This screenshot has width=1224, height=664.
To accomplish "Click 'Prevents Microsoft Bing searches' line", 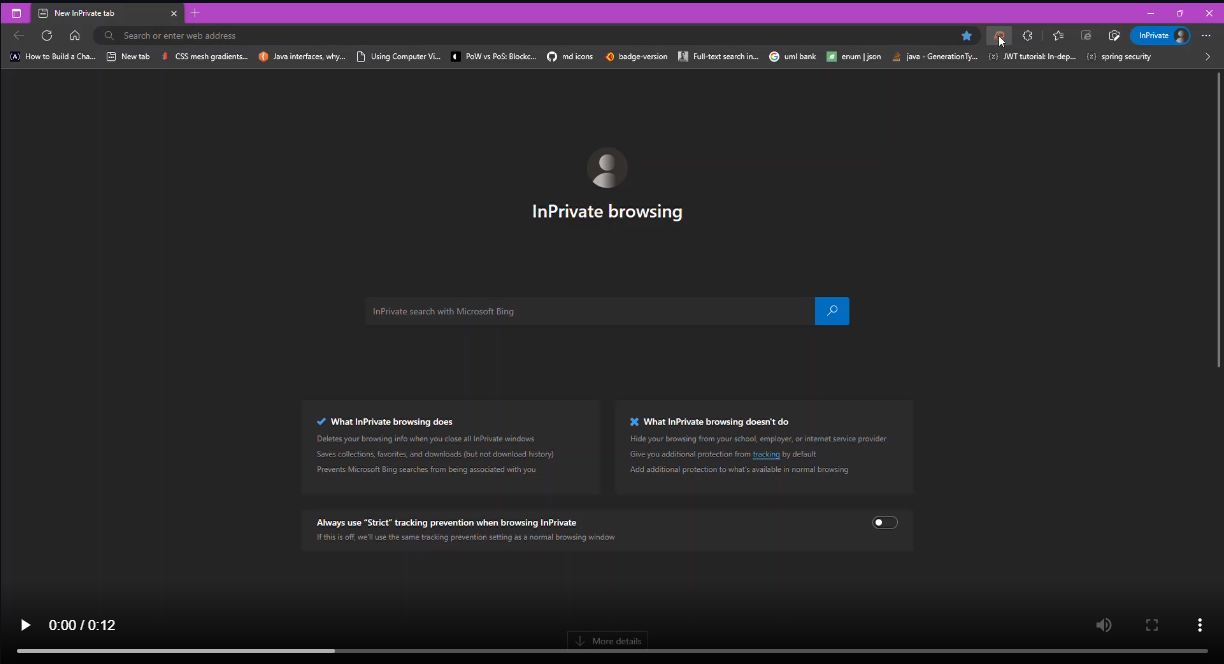I will 426,469.
